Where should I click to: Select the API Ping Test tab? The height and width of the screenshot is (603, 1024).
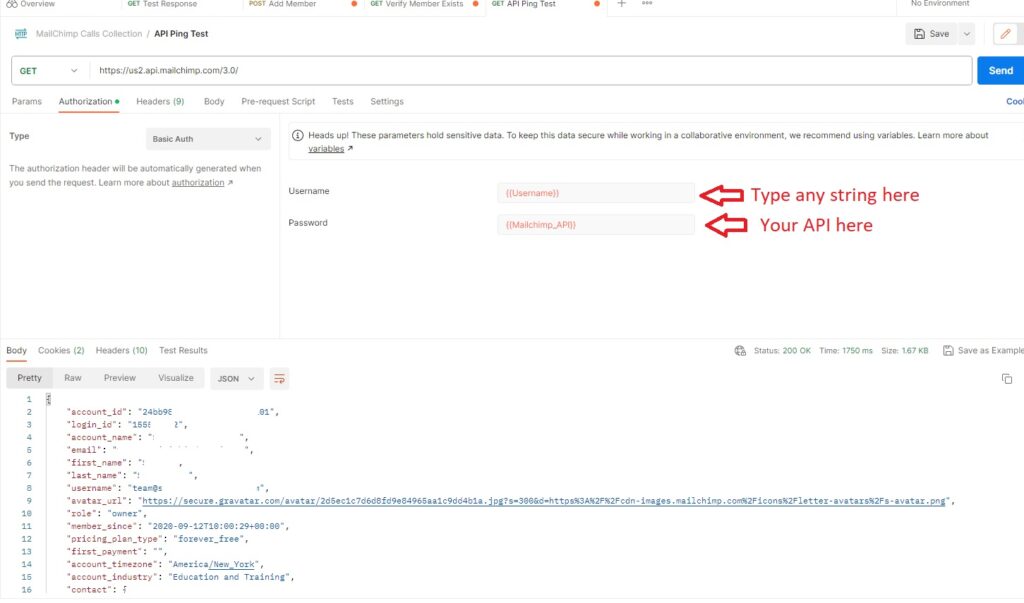(x=524, y=4)
